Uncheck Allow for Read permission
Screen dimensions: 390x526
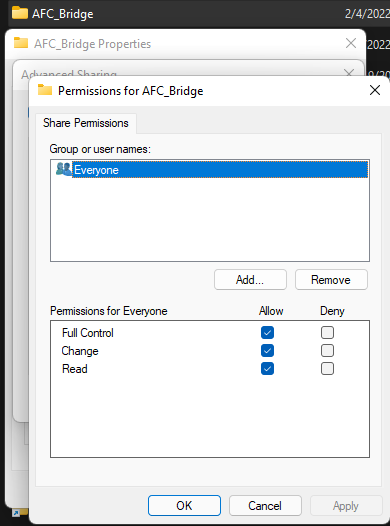(267, 369)
